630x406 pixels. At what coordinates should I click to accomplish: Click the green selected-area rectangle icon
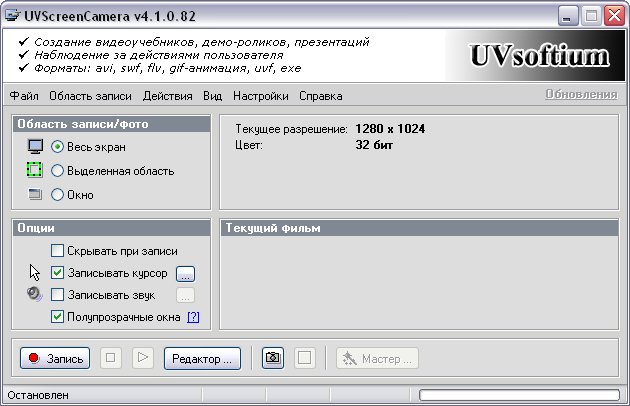tap(36, 170)
